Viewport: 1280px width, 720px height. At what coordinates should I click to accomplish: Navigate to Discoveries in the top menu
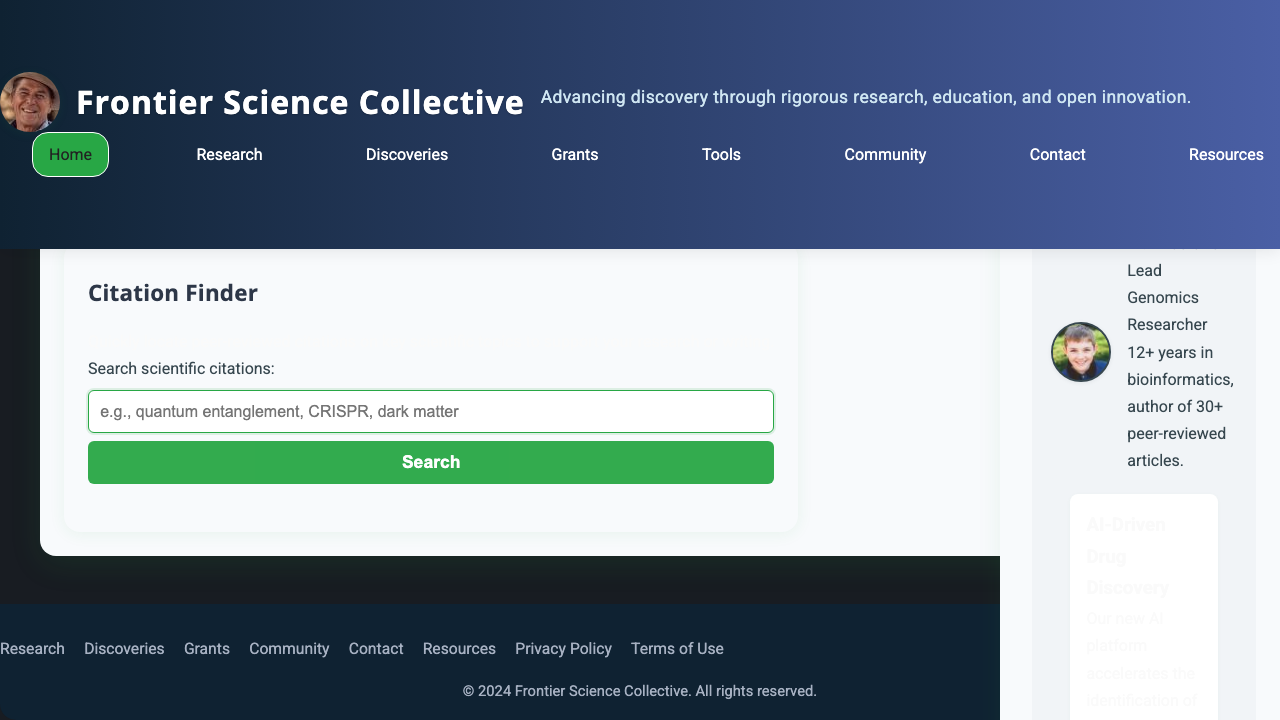[x=407, y=154]
